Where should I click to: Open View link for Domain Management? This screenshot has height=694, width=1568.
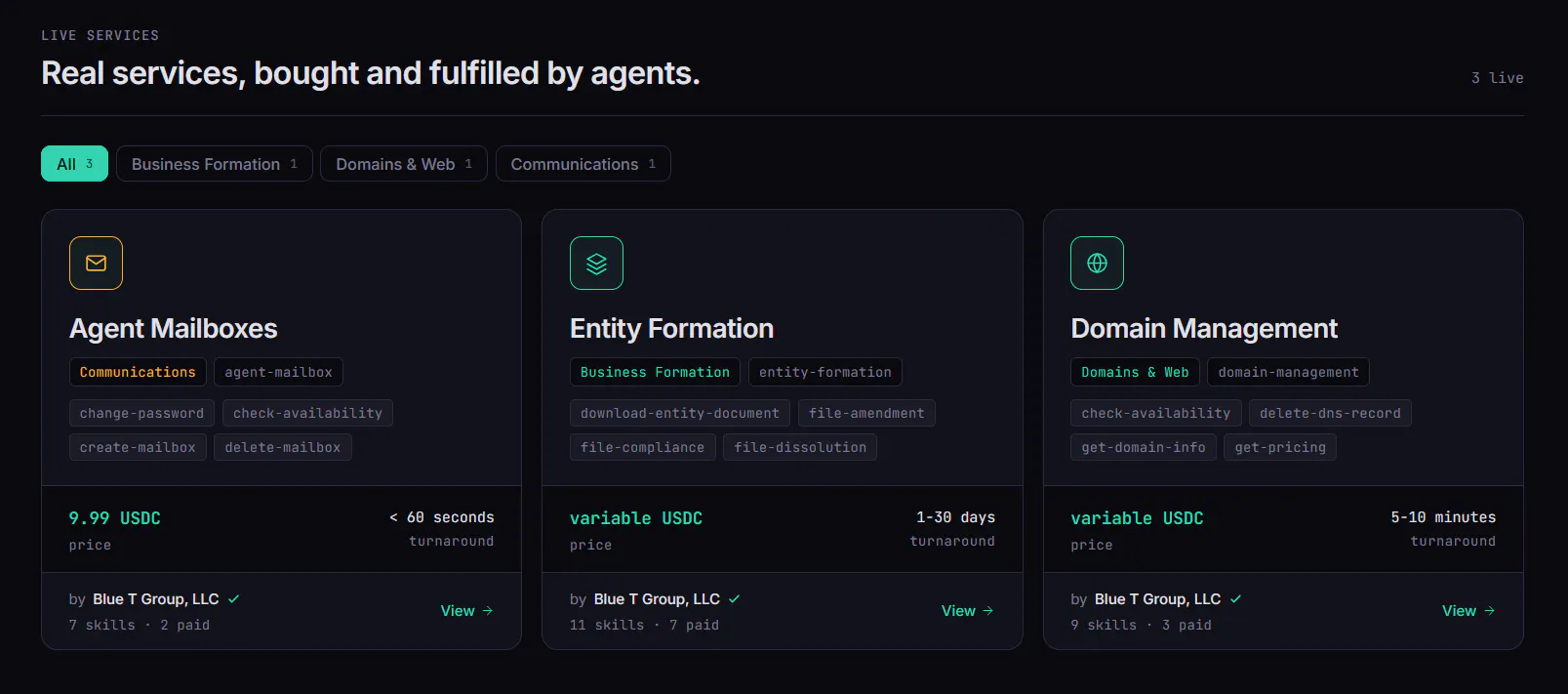(1468, 611)
